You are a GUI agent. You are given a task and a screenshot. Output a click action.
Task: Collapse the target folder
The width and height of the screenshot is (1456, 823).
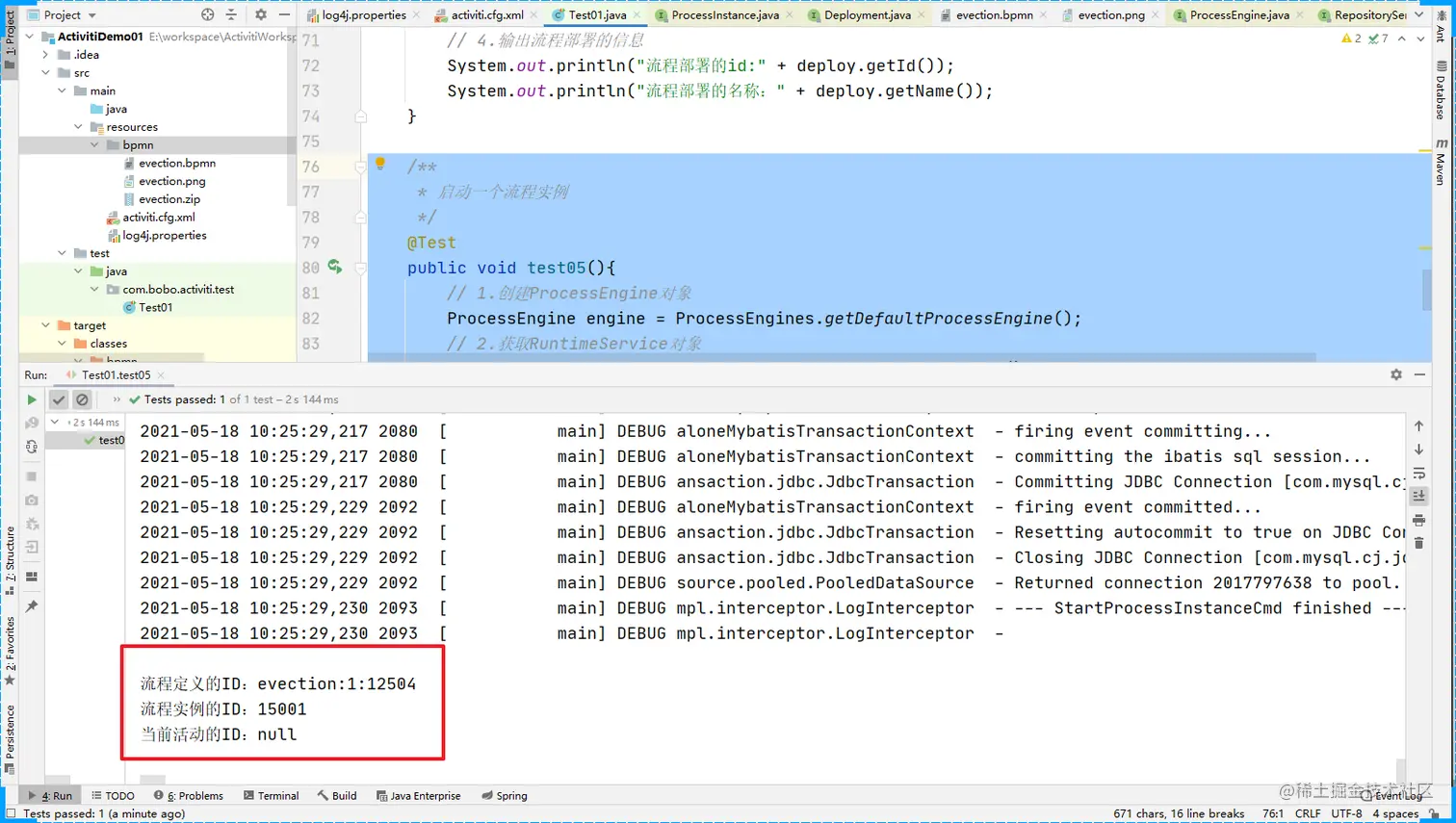tap(46, 325)
